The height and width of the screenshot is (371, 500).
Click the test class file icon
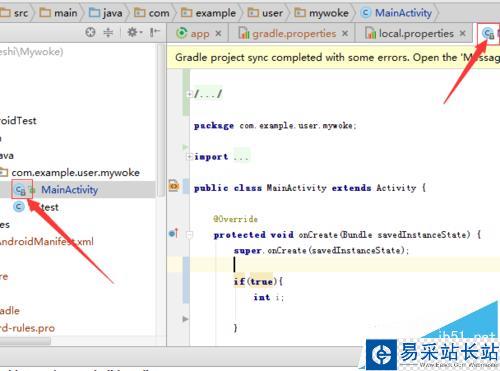pyautogui.click(x=19, y=207)
